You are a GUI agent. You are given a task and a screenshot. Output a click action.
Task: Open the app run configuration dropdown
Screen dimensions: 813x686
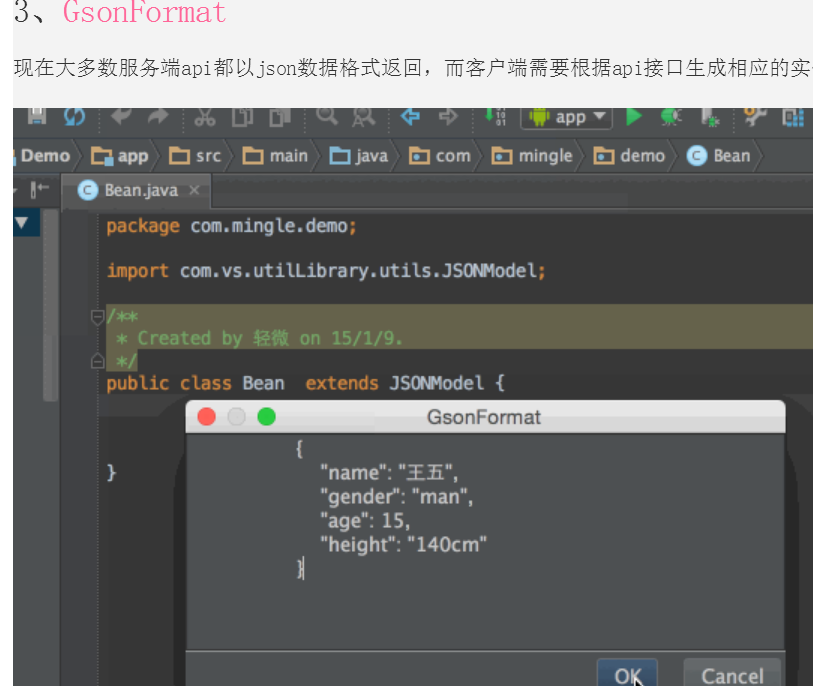(566, 118)
